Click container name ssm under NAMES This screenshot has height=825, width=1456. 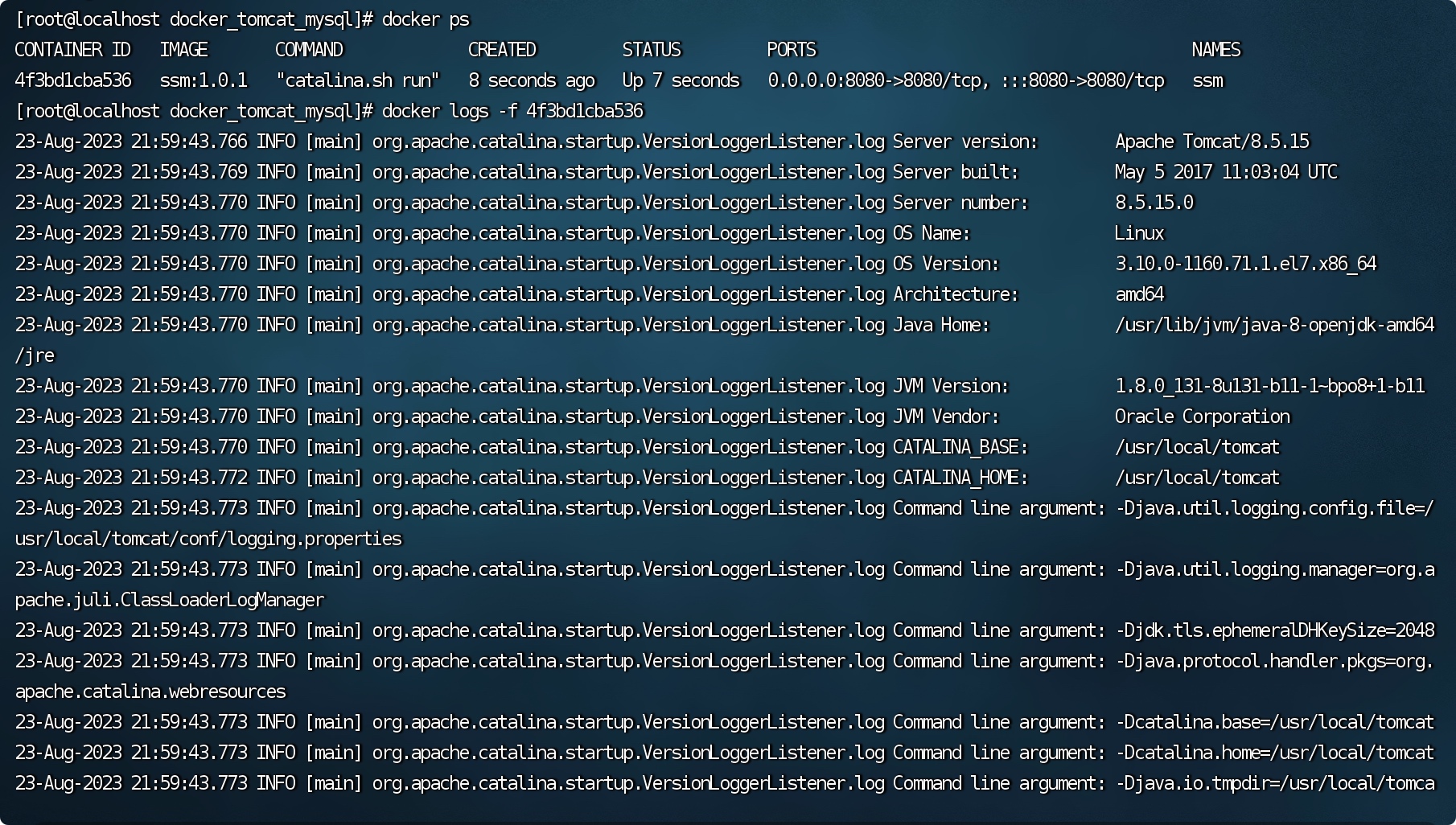(1207, 80)
